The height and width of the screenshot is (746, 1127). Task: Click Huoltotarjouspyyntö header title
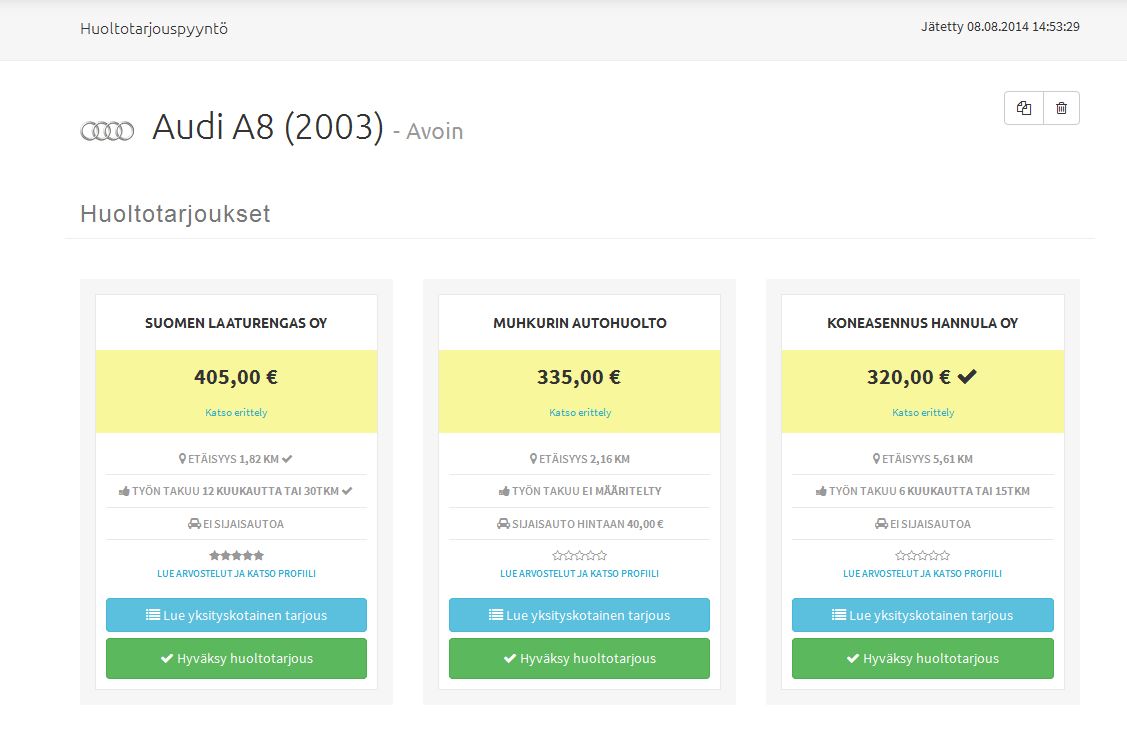coord(154,29)
